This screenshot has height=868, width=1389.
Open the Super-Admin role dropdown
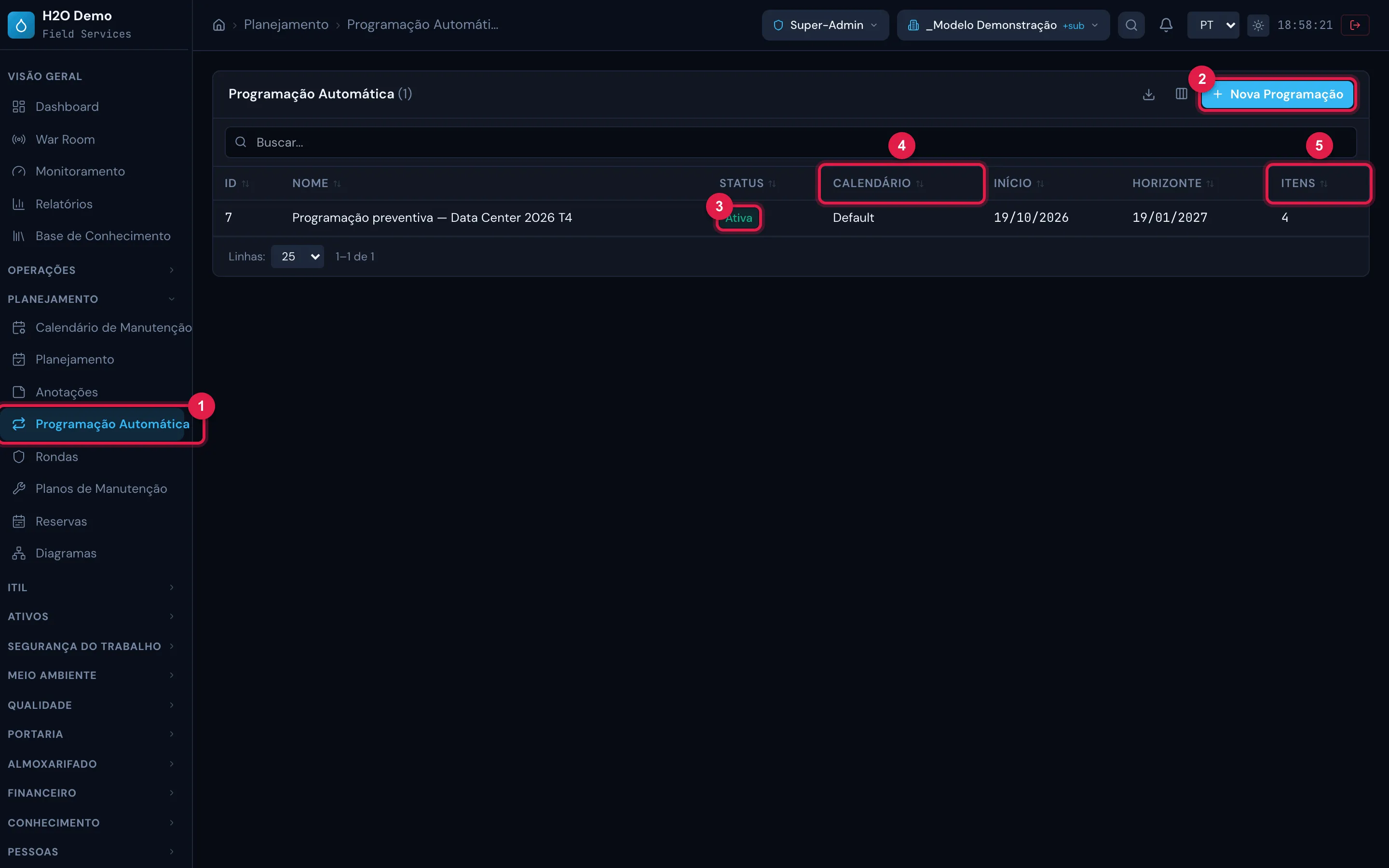pyautogui.click(x=825, y=25)
